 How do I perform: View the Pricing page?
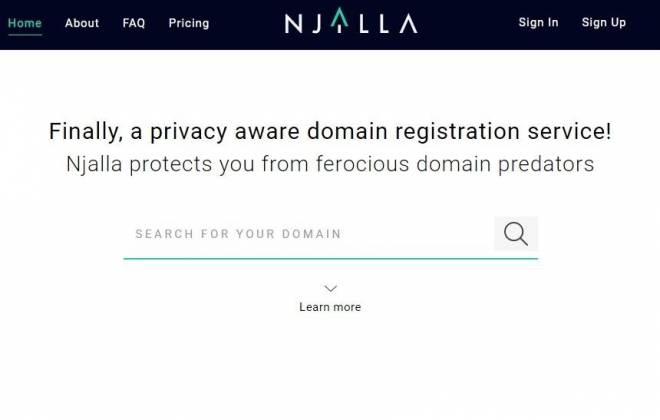(x=189, y=23)
